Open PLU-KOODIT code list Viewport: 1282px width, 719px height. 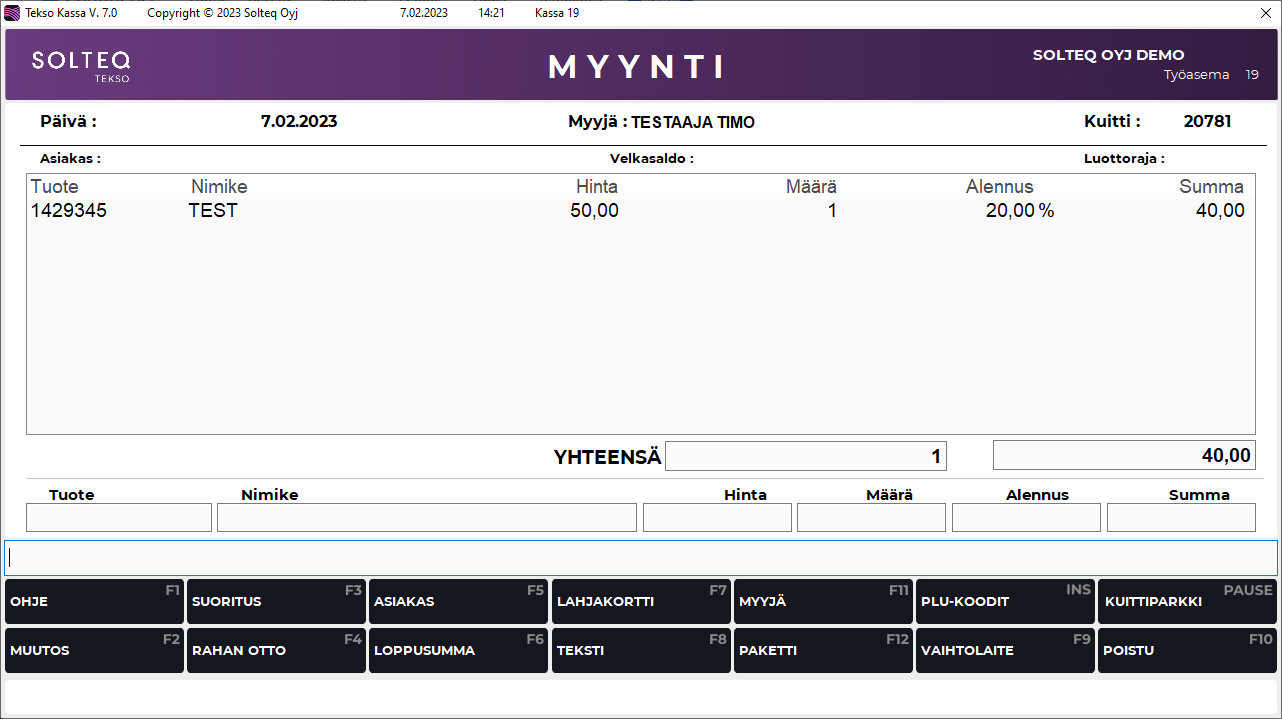[x=1004, y=602]
